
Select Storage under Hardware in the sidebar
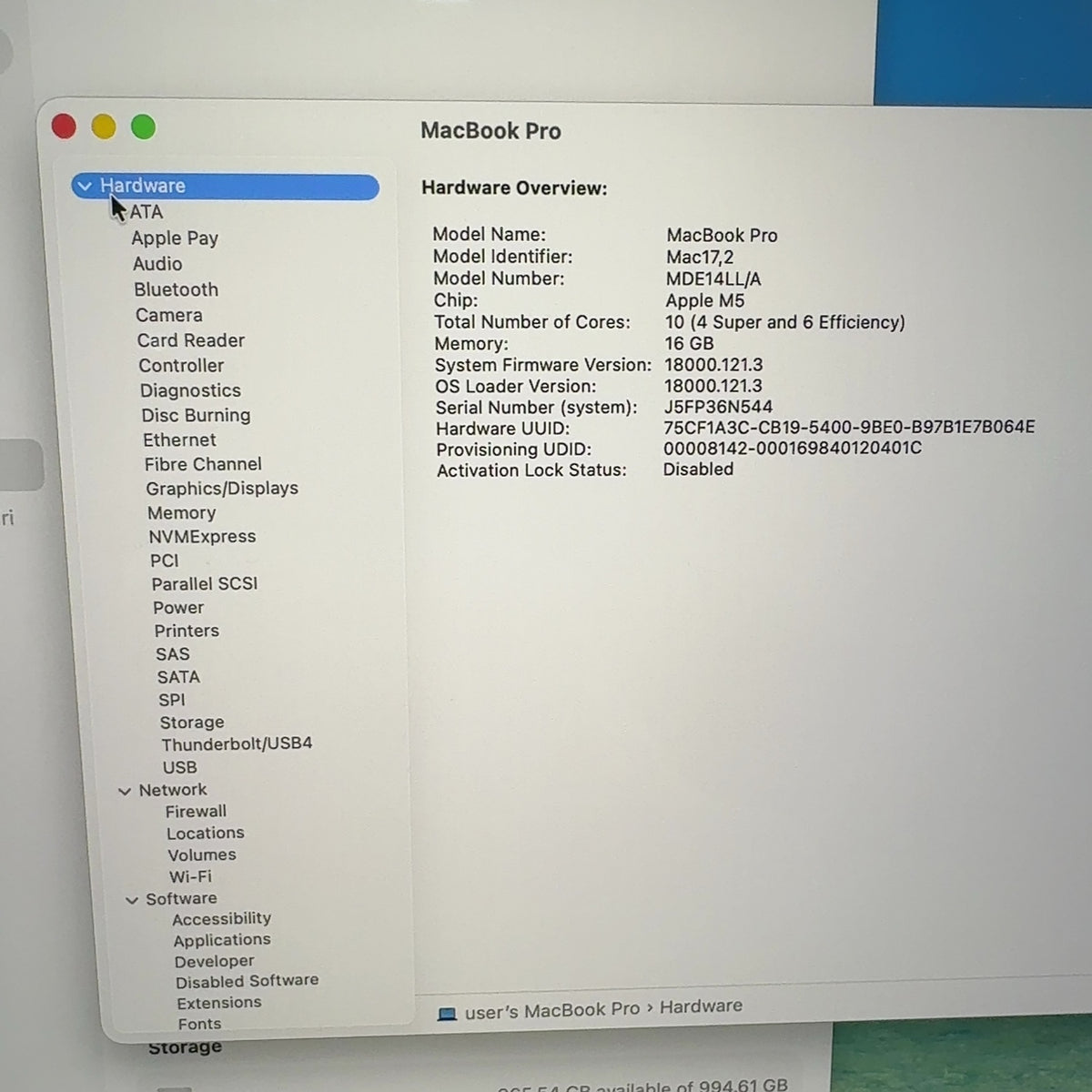(x=192, y=723)
